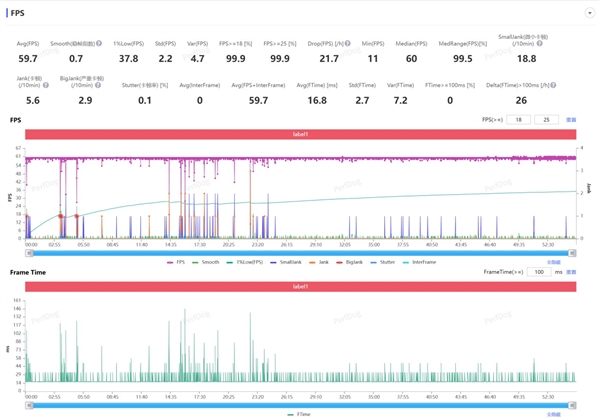Screen dimensions: 600x419
Task: Click the red label1 bar above Frame Time chart
Action: tap(301, 286)
